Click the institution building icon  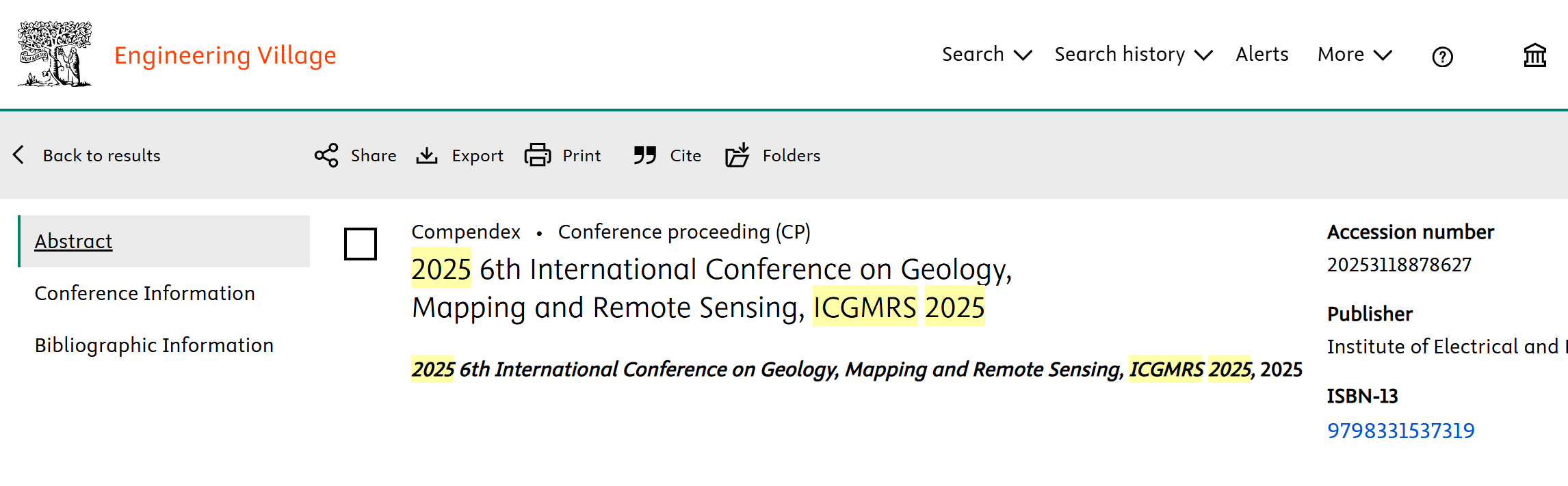[1534, 55]
